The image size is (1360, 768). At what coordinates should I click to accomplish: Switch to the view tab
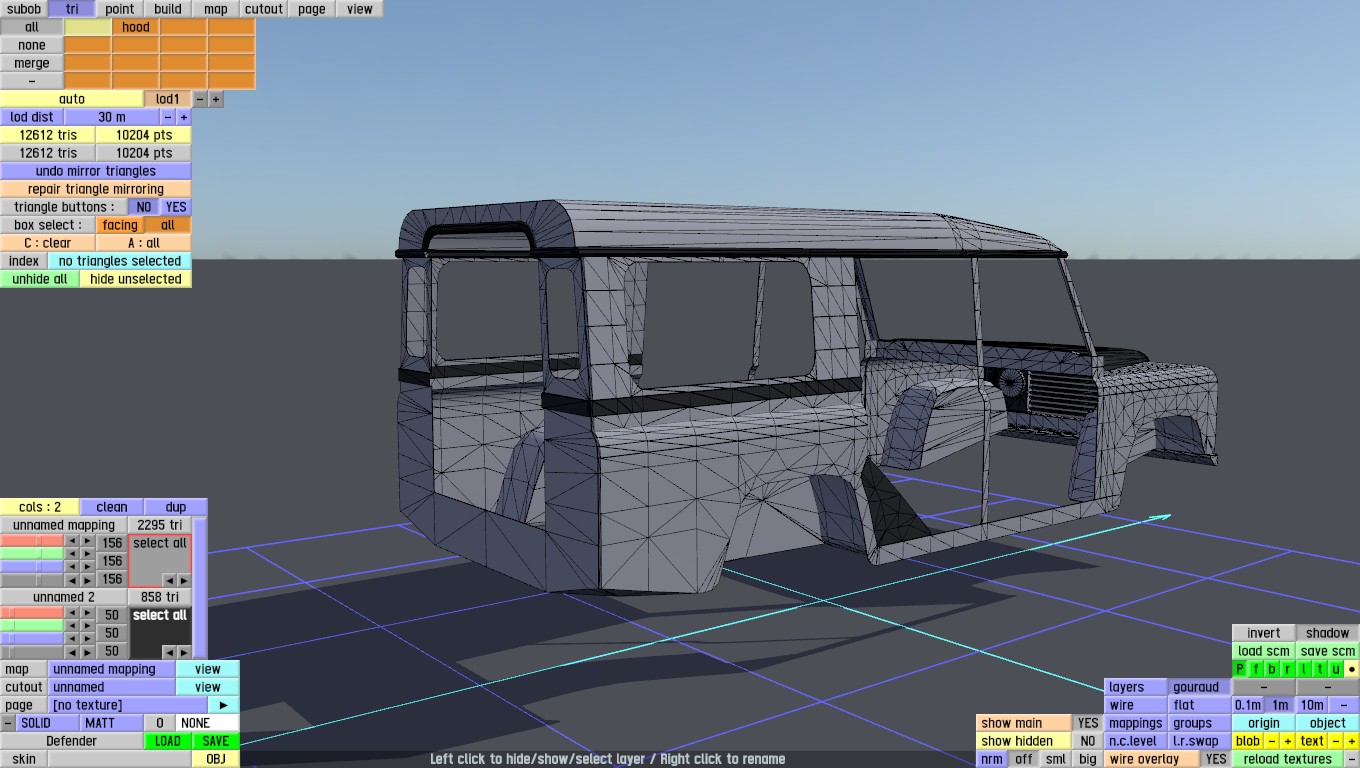[x=360, y=9]
